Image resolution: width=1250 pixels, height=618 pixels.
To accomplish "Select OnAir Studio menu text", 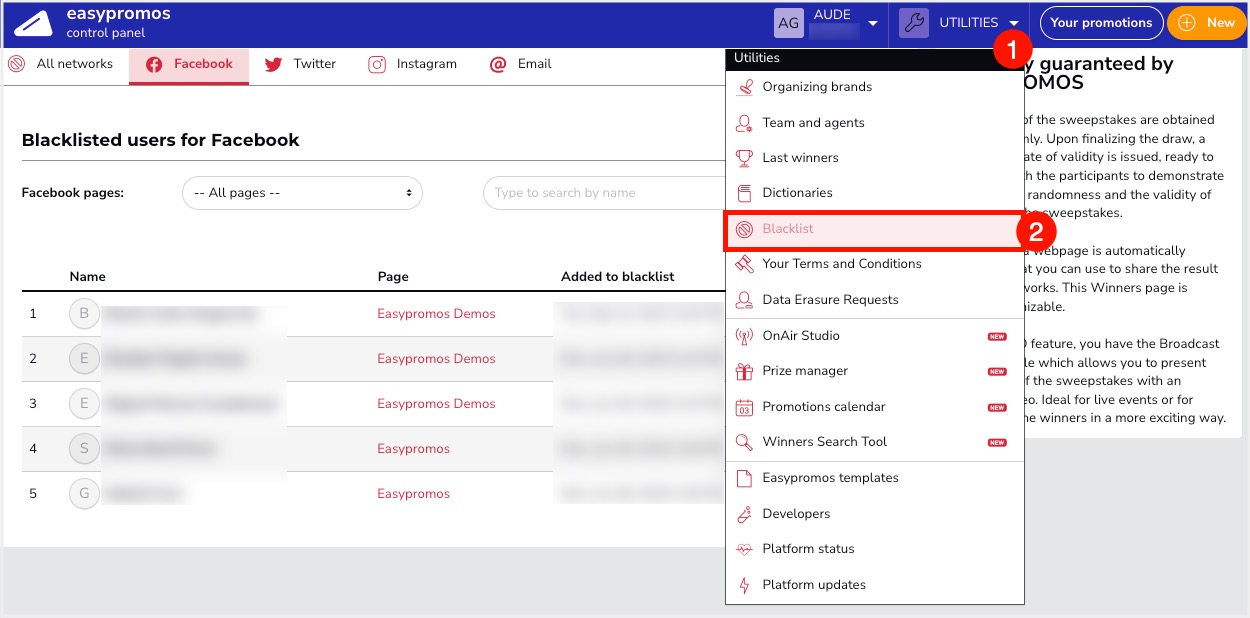I will tap(801, 336).
